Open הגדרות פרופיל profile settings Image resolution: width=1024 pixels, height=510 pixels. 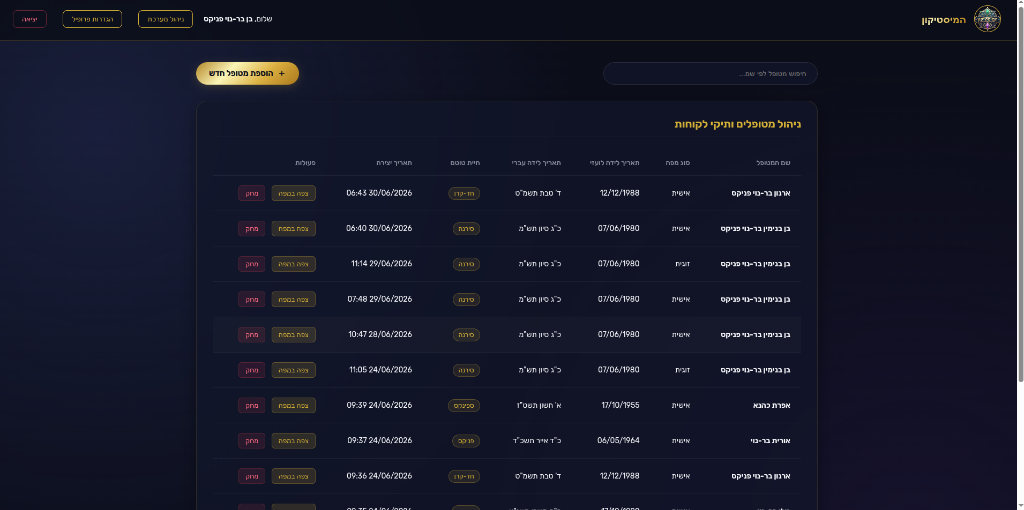tap(92, 19)
